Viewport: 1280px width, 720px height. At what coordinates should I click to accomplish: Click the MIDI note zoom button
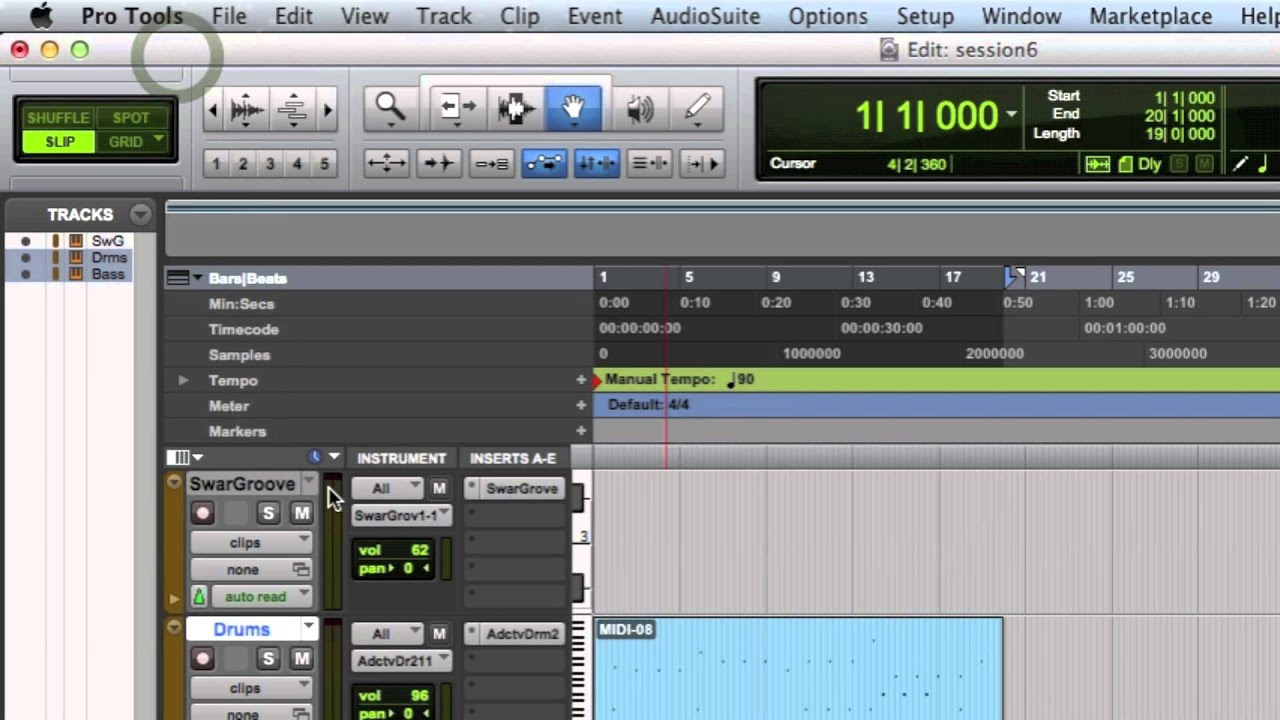click(x=292, y=109)
